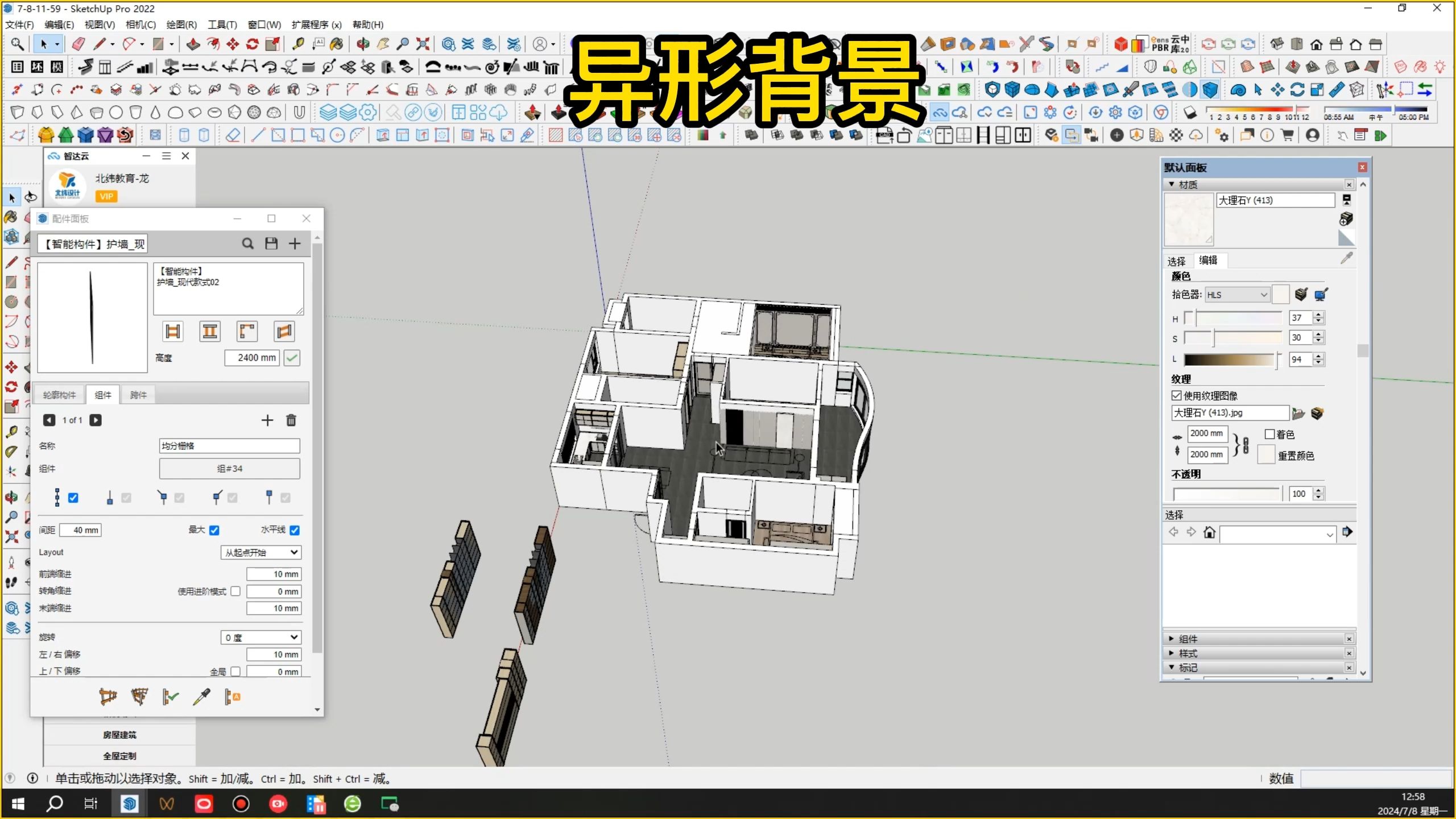The height and width of the screenshot is (819, 1456).
Task: Delete the component using the trash icon
Action: (291, 420)
